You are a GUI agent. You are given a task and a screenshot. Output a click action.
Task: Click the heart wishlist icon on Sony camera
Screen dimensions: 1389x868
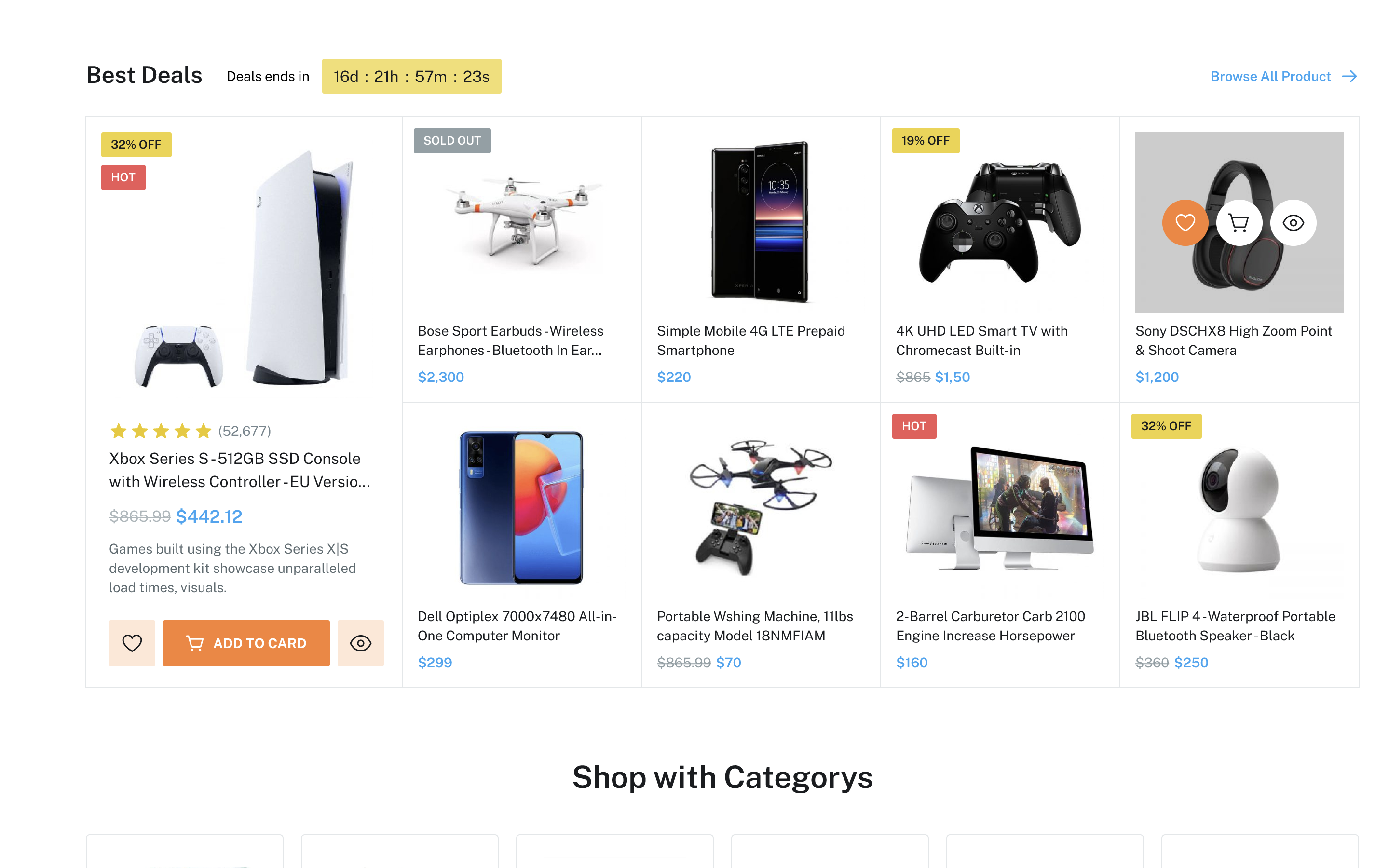click(x=1185, y=223)
